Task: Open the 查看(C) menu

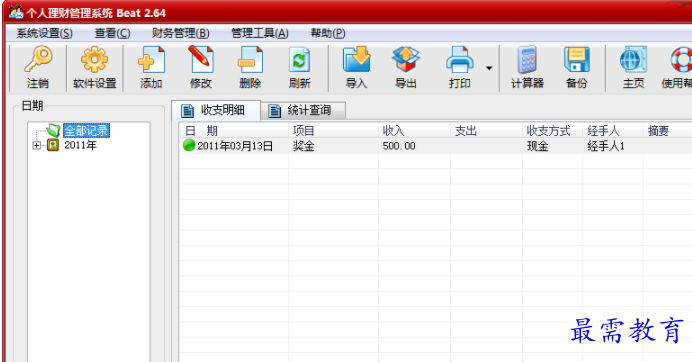Action: click(x=112, y=33)
